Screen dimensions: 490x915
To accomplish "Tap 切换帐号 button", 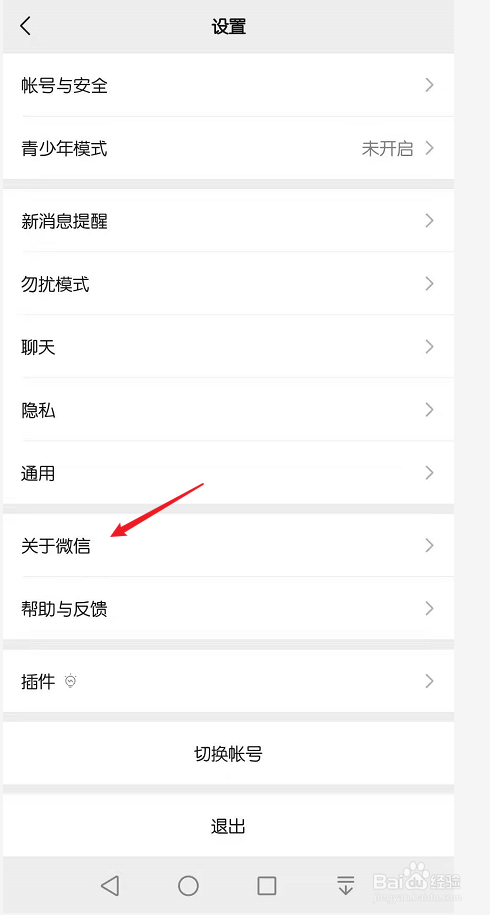I will pos(229,754).
